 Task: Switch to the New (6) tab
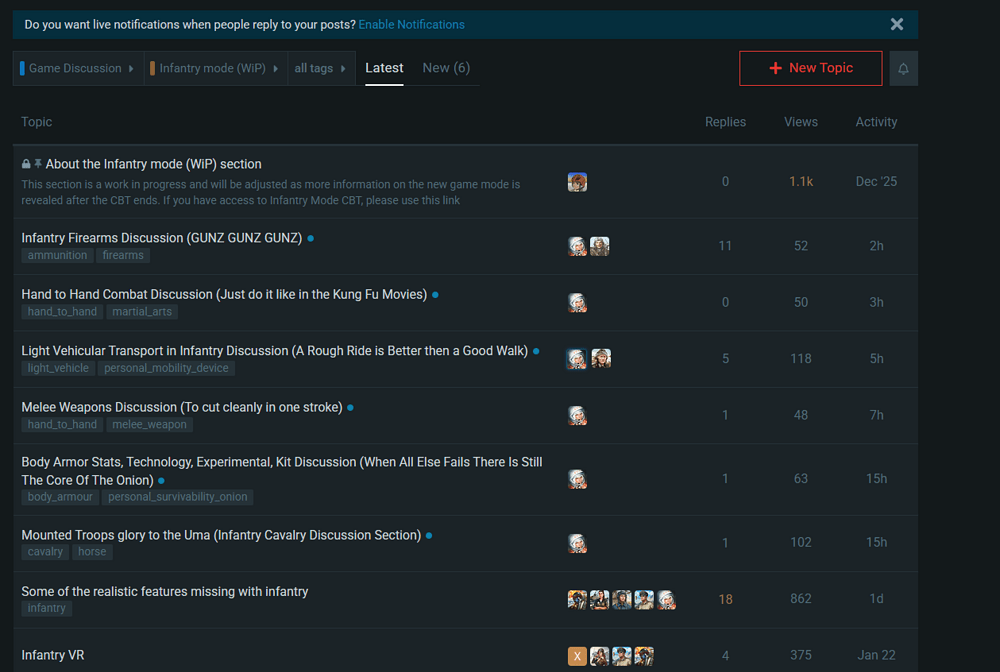[446, 68]
